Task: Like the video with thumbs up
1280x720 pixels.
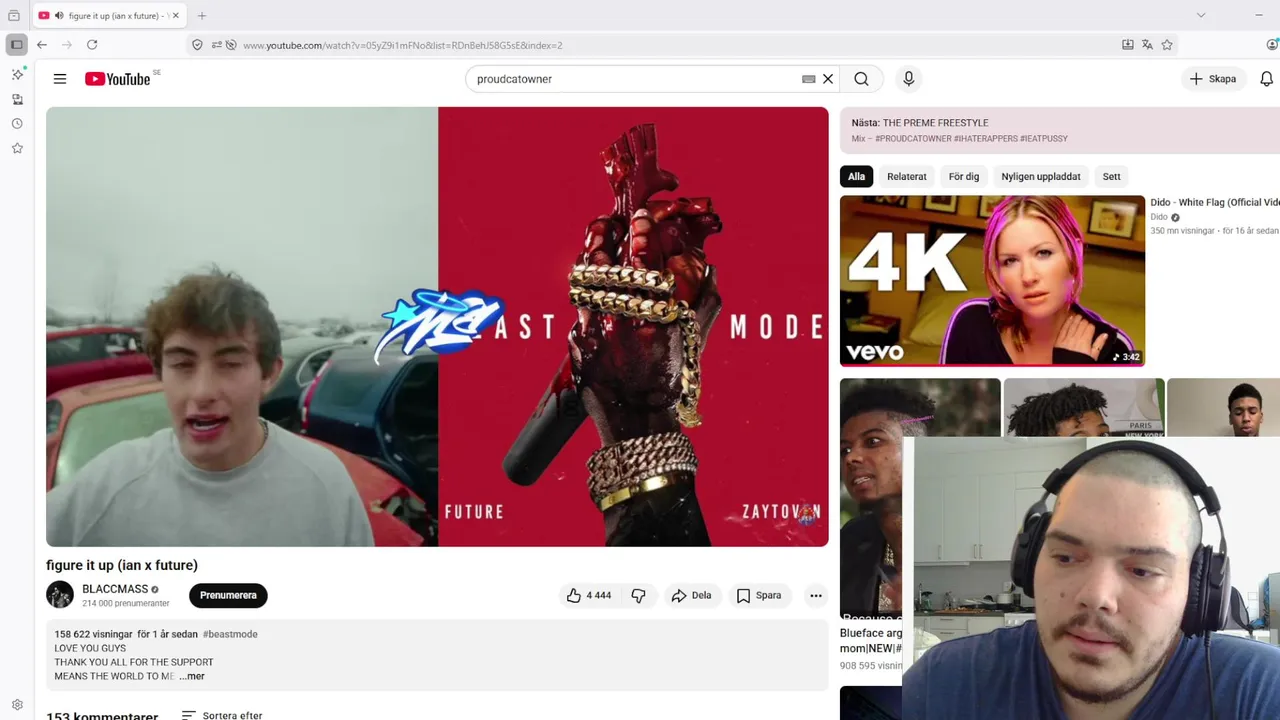Action: pyautogui.click(x=589, y=595)
